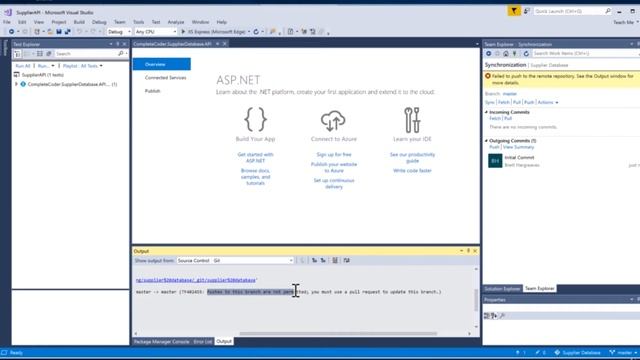Click Push link under Outgoing Commits
Image resolution: width=640 pixels, height=360 pixels.
[x=494, y=147]
